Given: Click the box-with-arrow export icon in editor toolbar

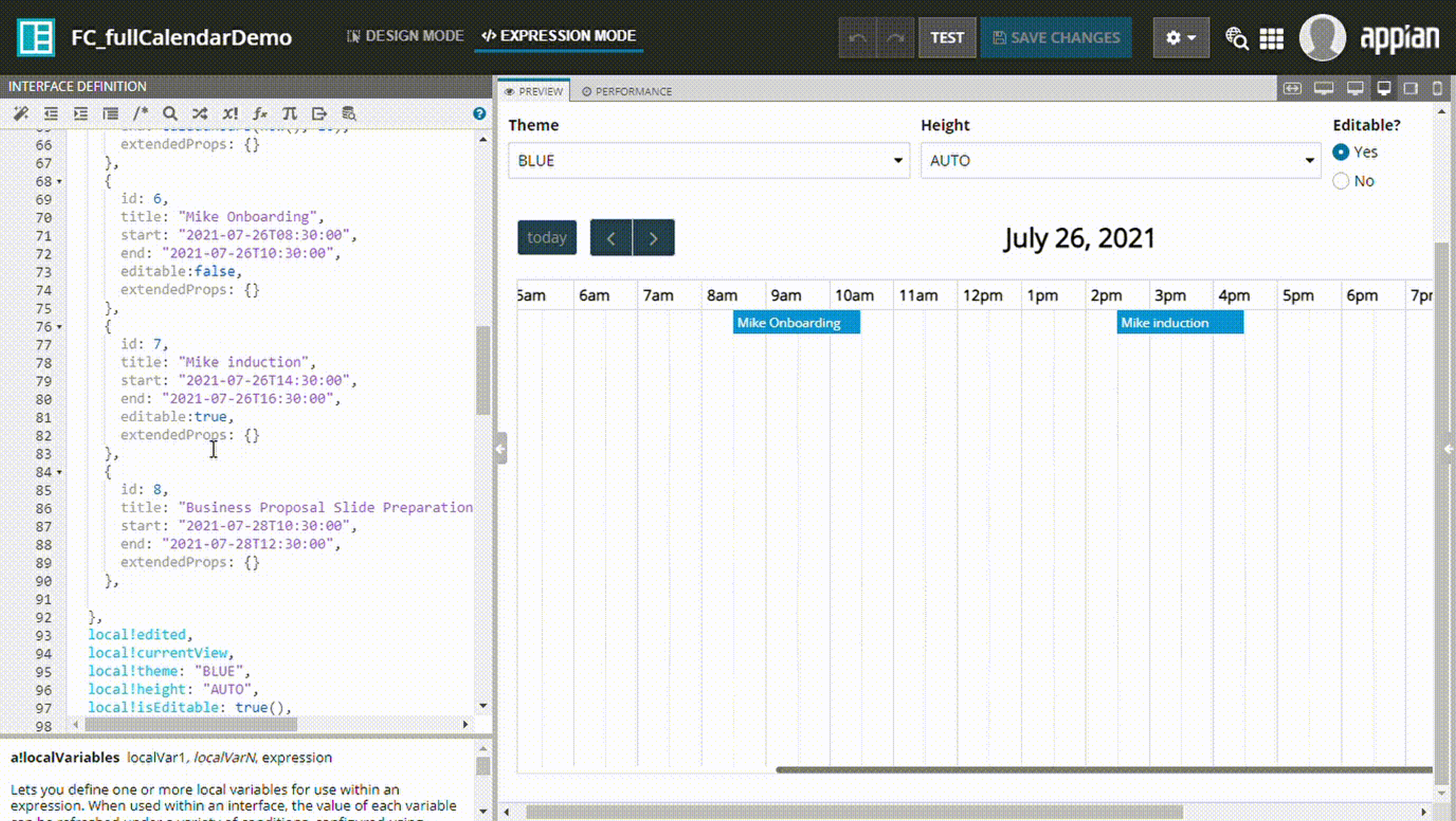Looking at the screenshot, I should click(319, 114).
